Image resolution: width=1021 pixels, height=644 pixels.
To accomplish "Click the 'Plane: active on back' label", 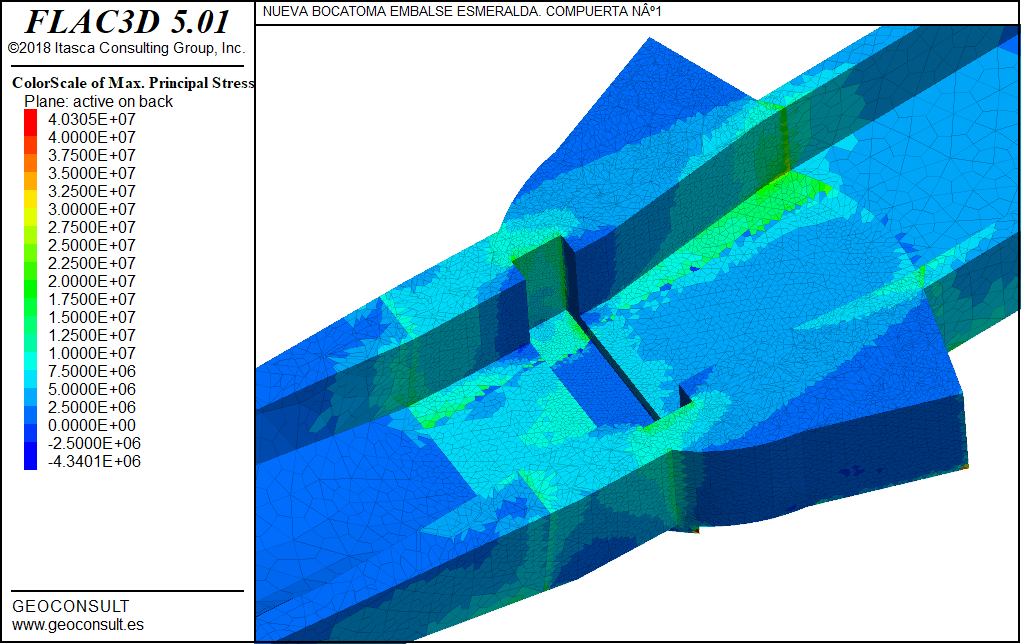I will click(98, 102).
